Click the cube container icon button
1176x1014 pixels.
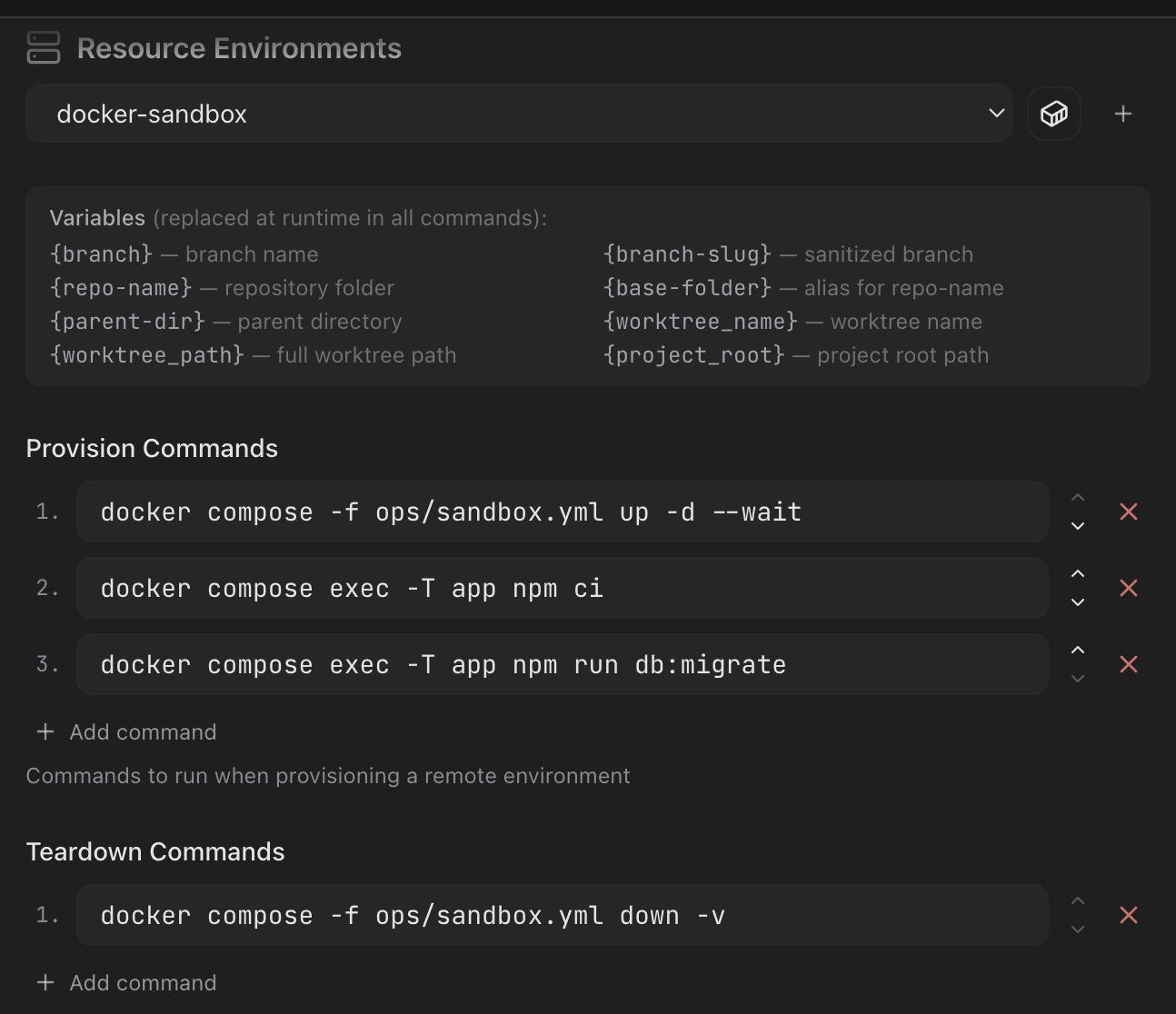point(1054,114)
